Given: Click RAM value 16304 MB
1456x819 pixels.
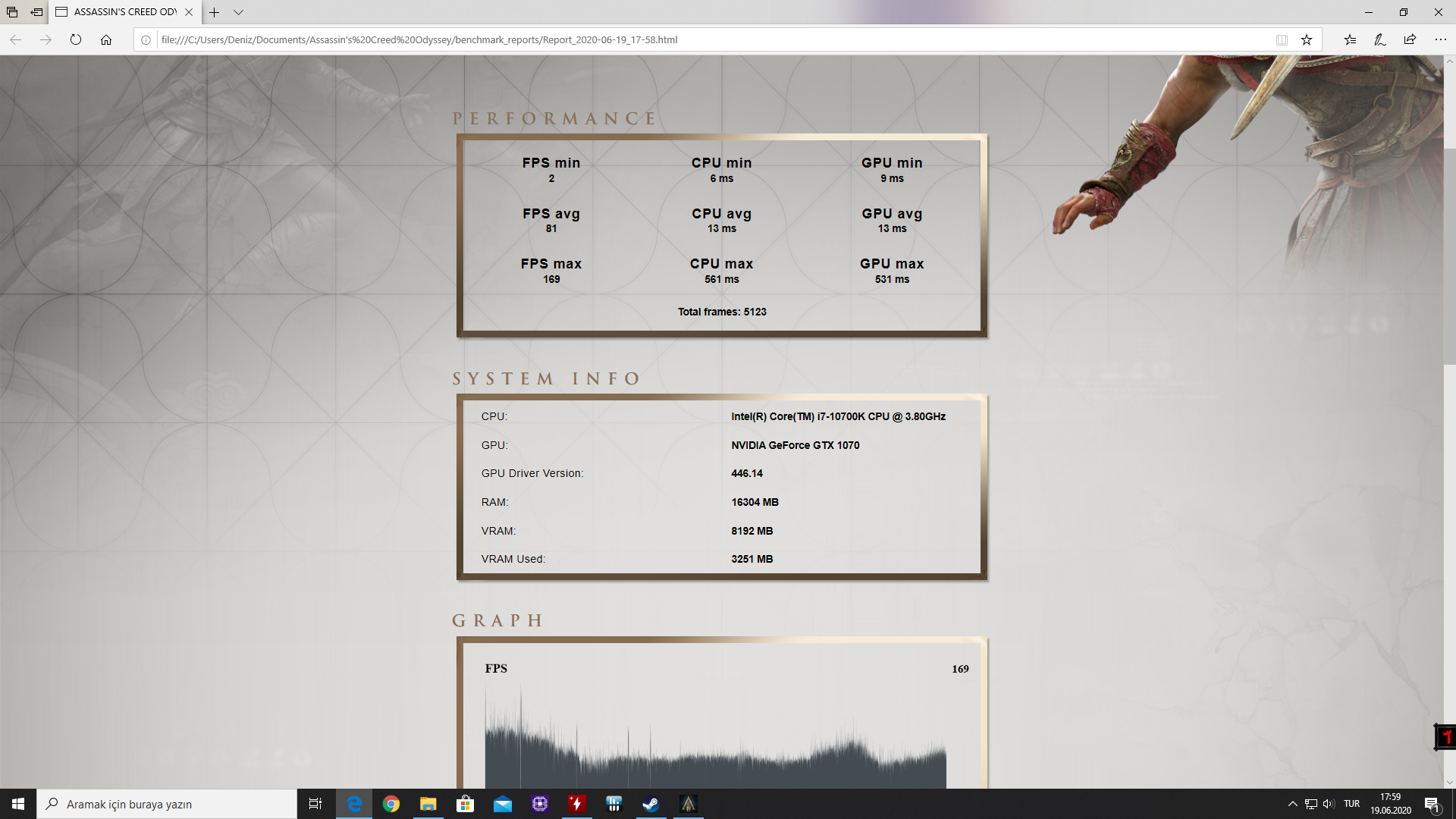Looking at the screenshot, I should coord(755,502).
